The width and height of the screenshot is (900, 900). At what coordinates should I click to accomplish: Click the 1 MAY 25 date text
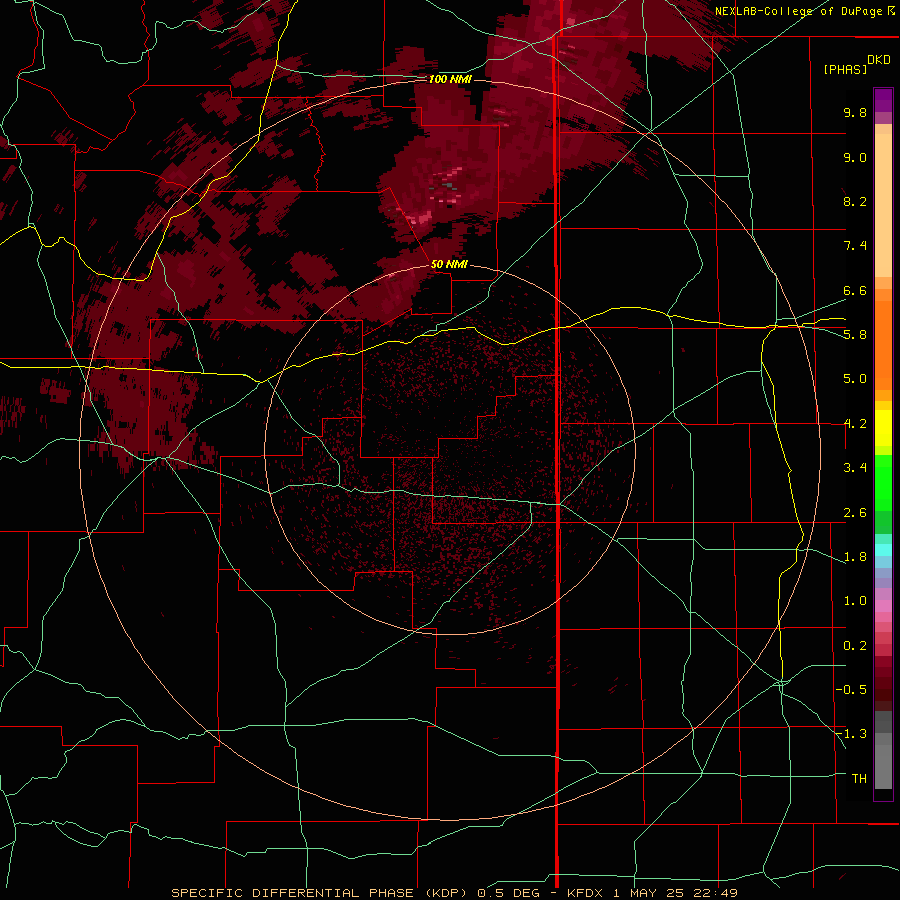click(648, 893)
